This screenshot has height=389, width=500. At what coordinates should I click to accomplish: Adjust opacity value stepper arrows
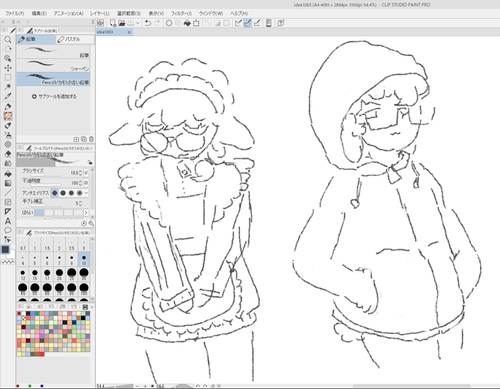(x=81, y=183)
